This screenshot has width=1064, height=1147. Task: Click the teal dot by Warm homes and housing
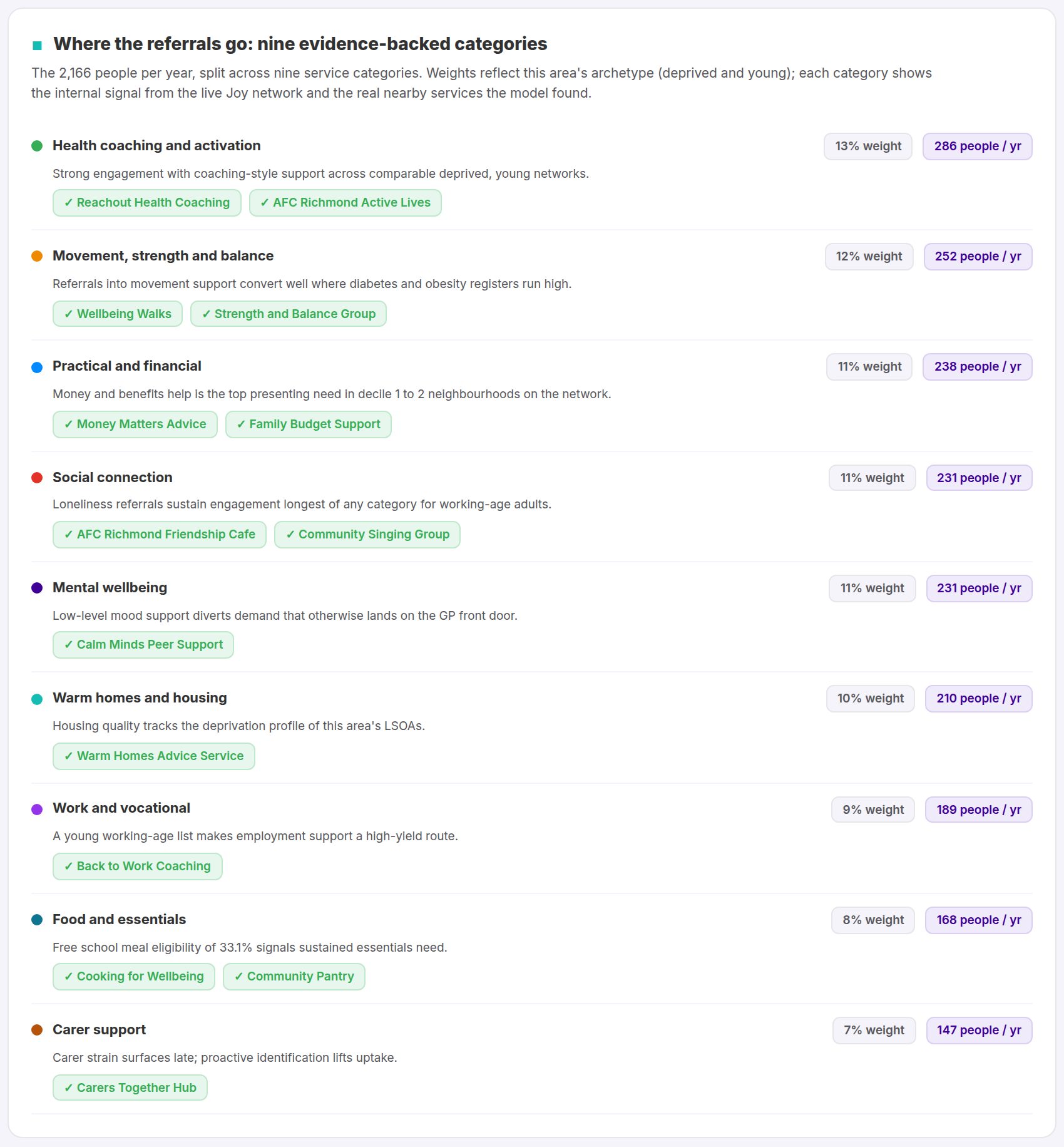[x=37, y=699]
